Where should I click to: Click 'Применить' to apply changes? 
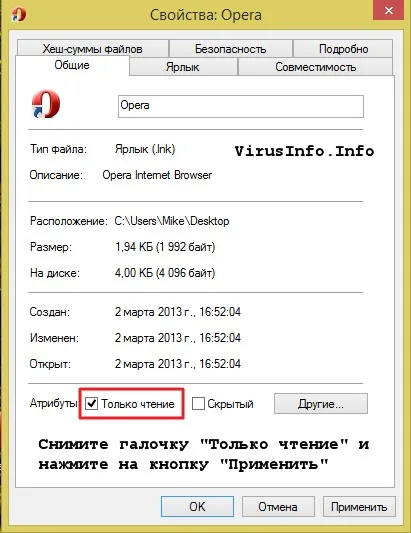[359, 506]
